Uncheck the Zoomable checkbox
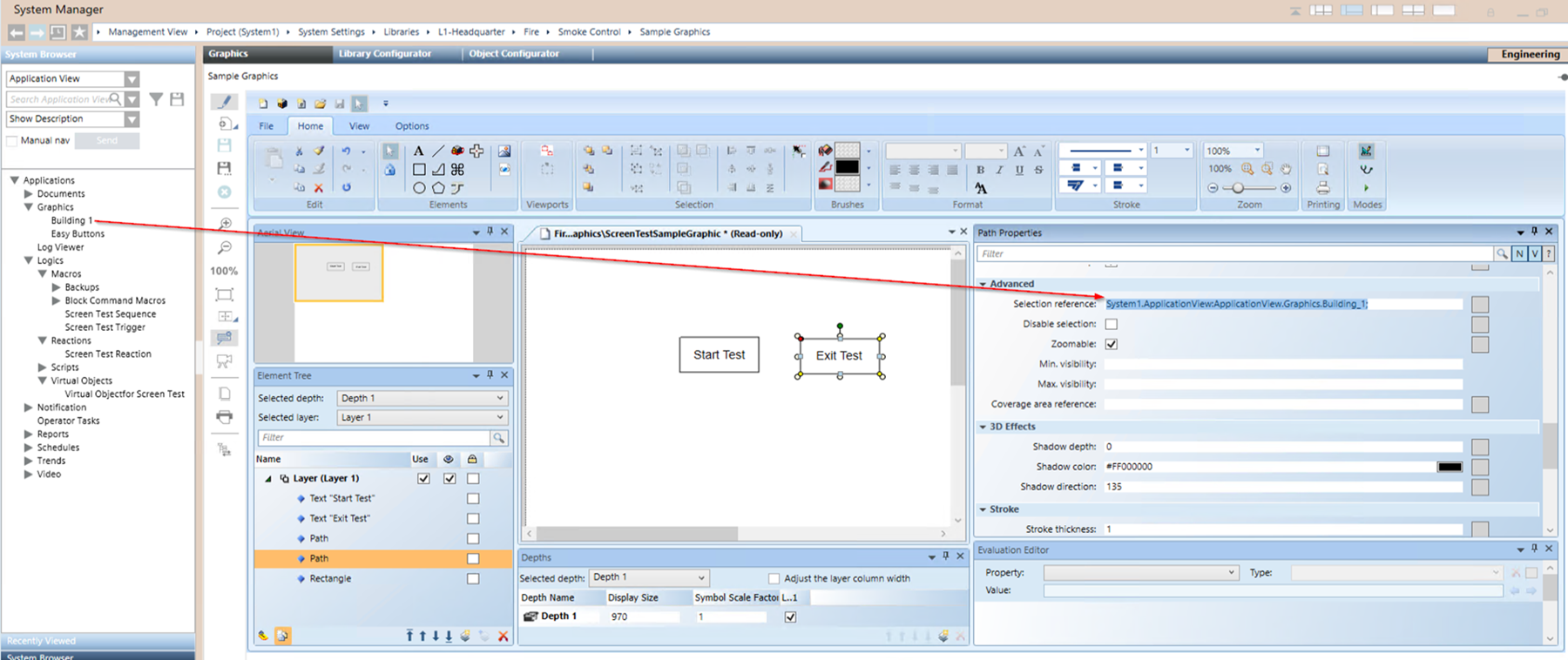The image size is (1568, 660). (1112, 344)
